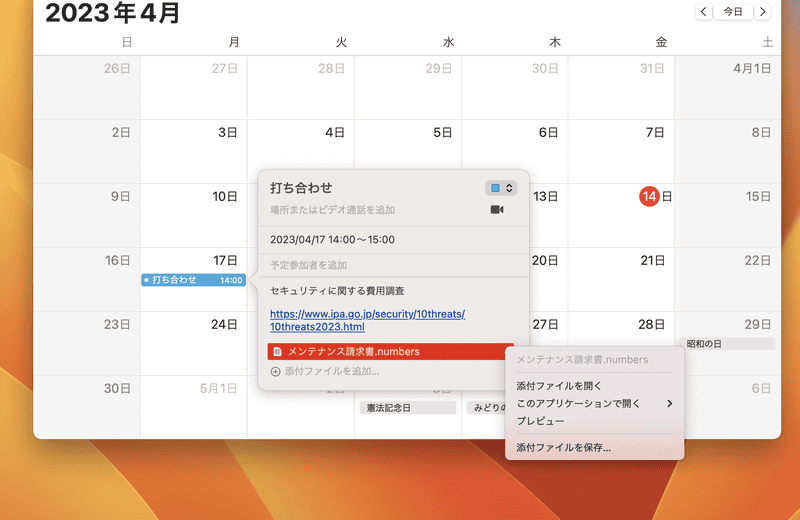Click the attachment file document icon
Viewport: 800px width, 520px height.
click(278, 352)
